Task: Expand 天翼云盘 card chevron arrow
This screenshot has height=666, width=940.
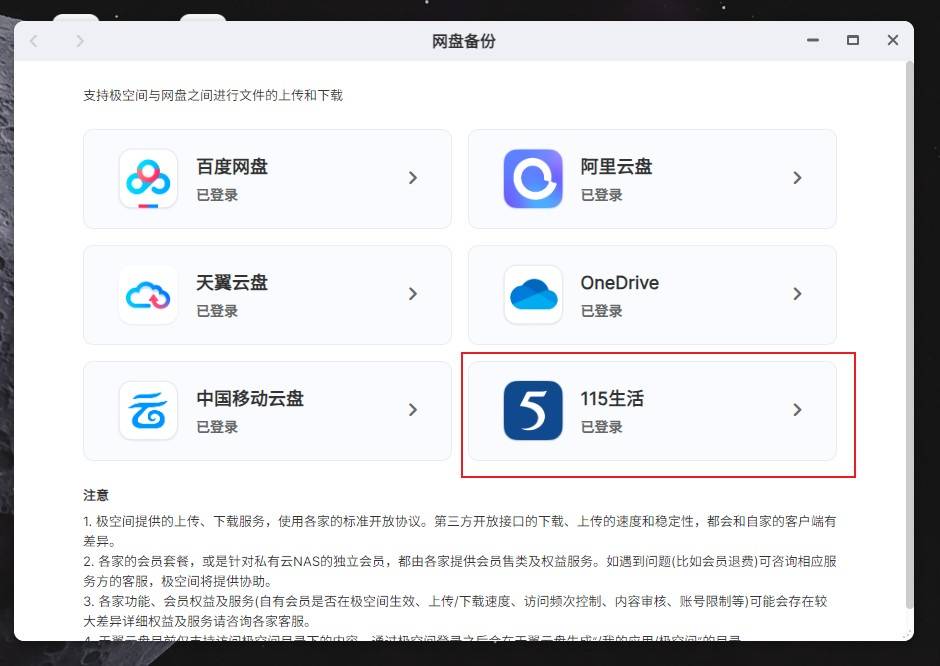Action: click(412, 294)
